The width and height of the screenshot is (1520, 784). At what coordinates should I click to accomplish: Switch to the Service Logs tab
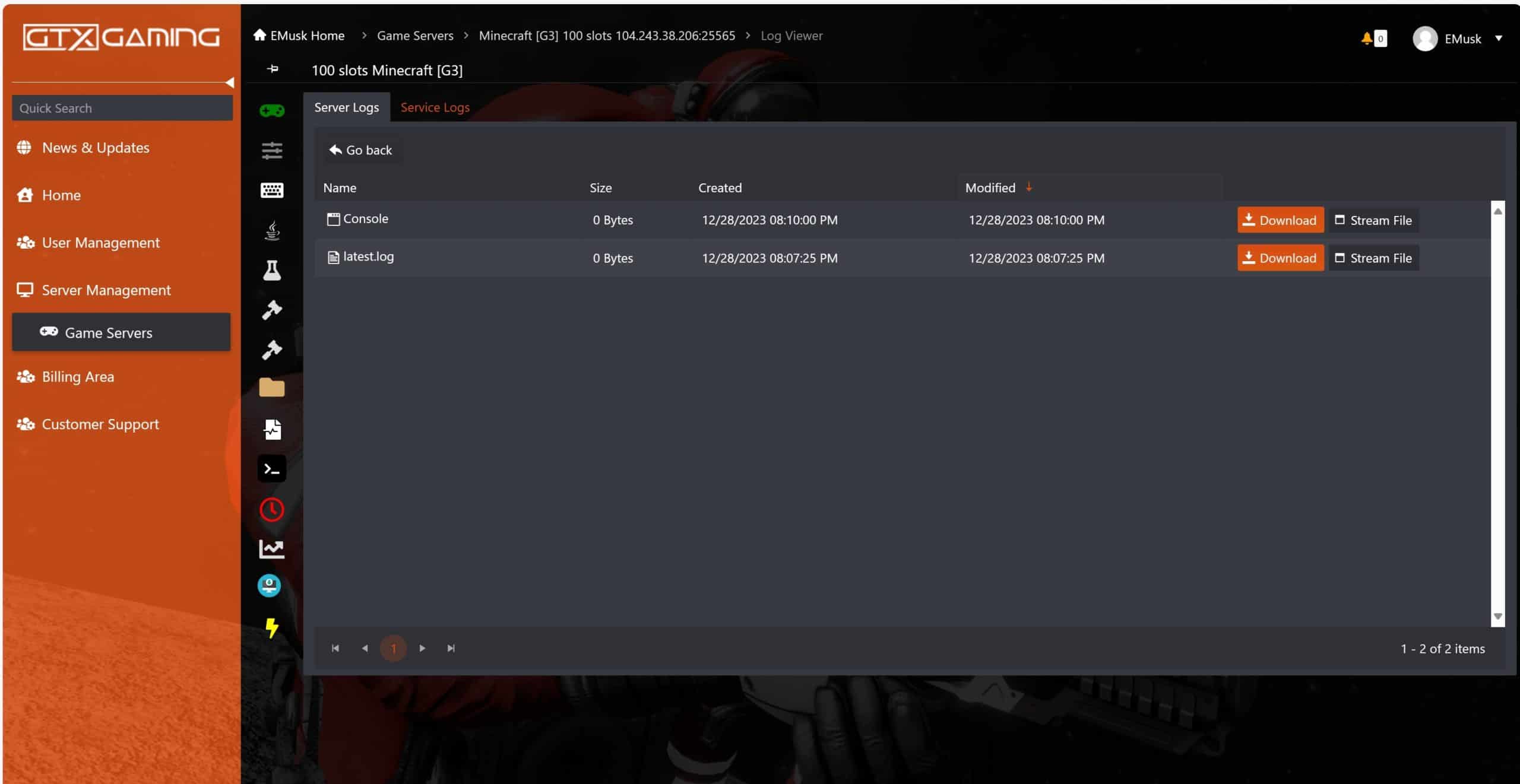(435, 106)
